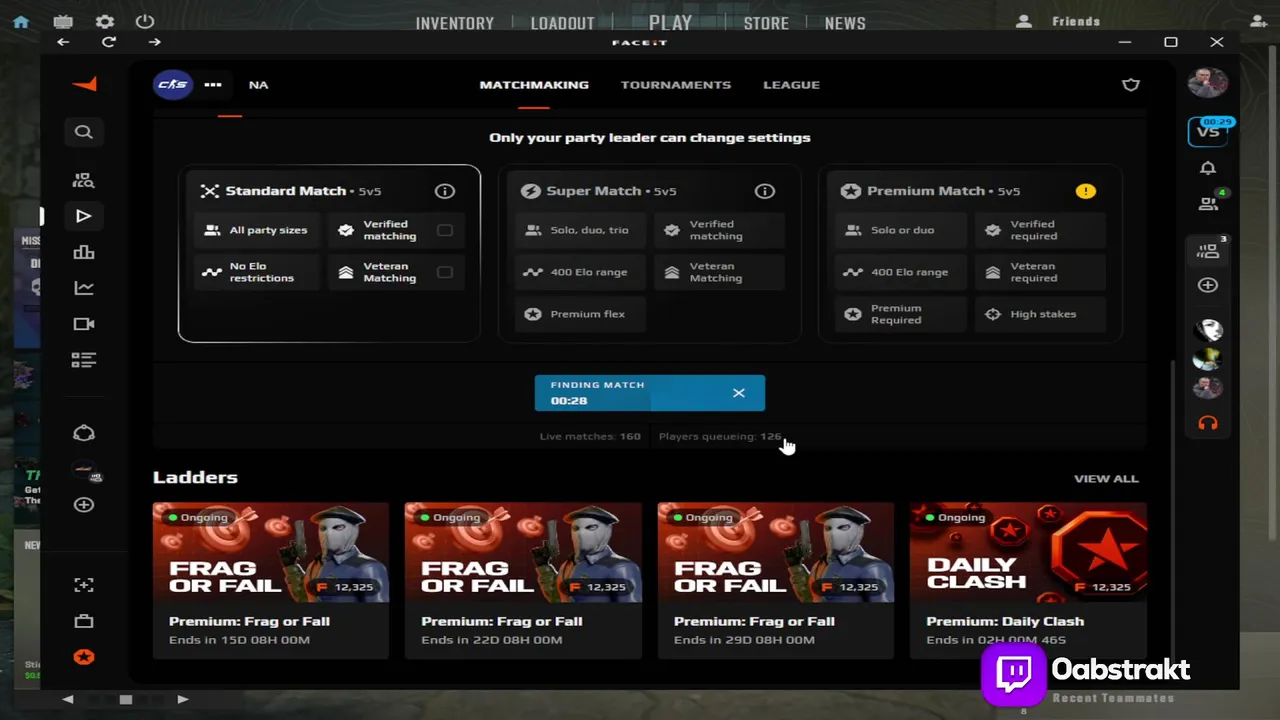Open the rankings bar-chart icon in sidebar
The height and width of the screenshot is (720, 1280).
84,252
